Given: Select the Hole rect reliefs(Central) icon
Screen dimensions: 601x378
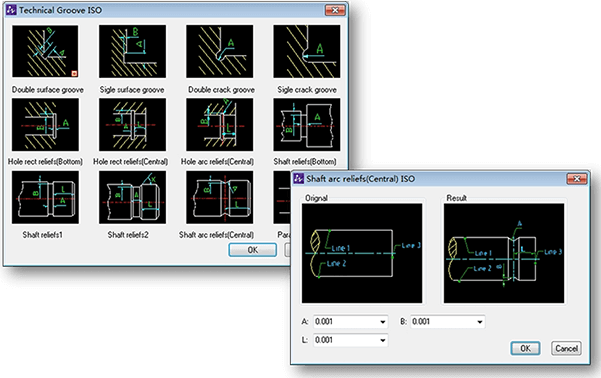Looking at the screenshot, I should click(x=132, y=125).
